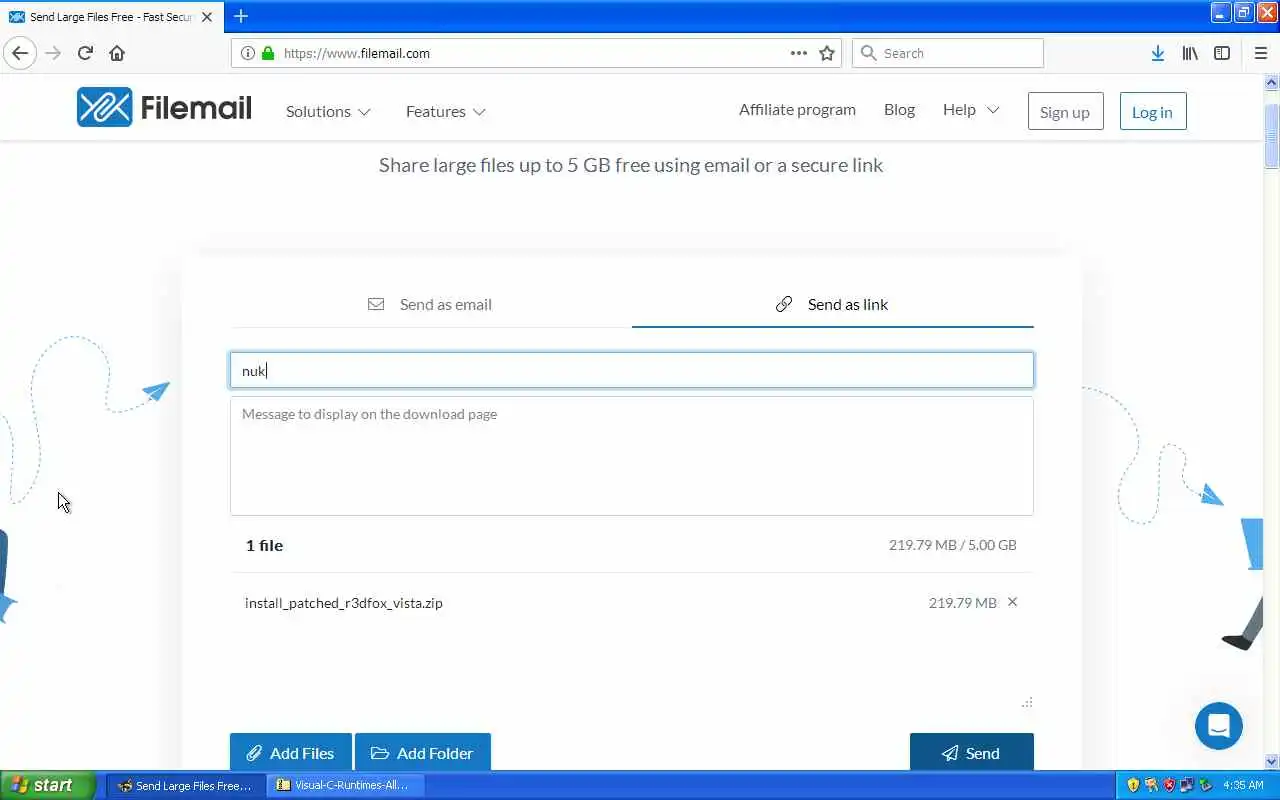Click Send to upload the file
The height and width of the screenshot is (800, 1280).
[x=971, y=752]
